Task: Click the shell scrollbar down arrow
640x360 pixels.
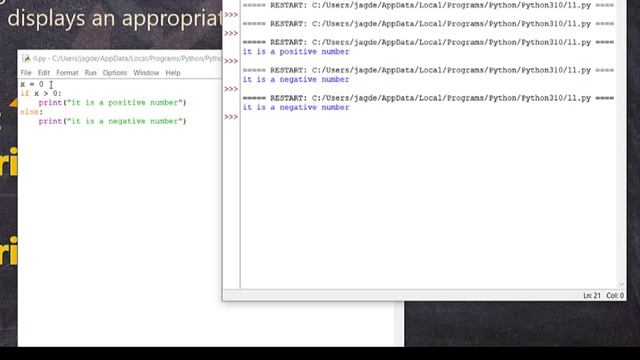Action: click(x=621, y=284)
